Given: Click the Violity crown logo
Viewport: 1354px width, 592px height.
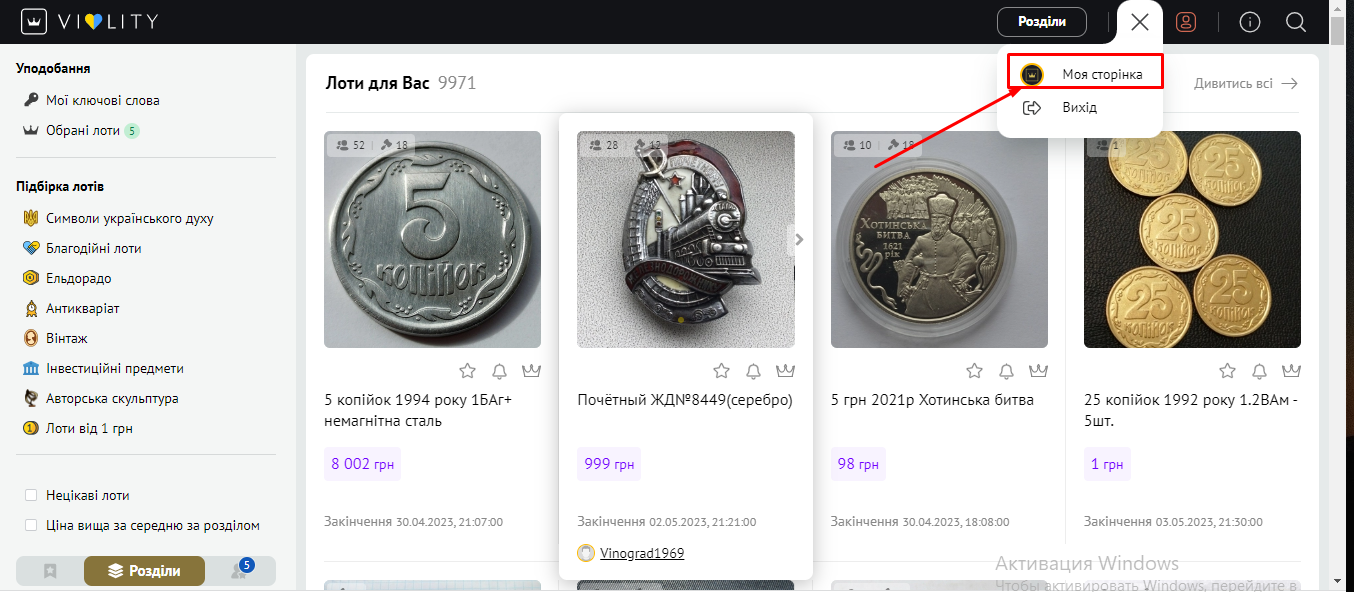Looking at the screenshot, I should tap(35, 22).
